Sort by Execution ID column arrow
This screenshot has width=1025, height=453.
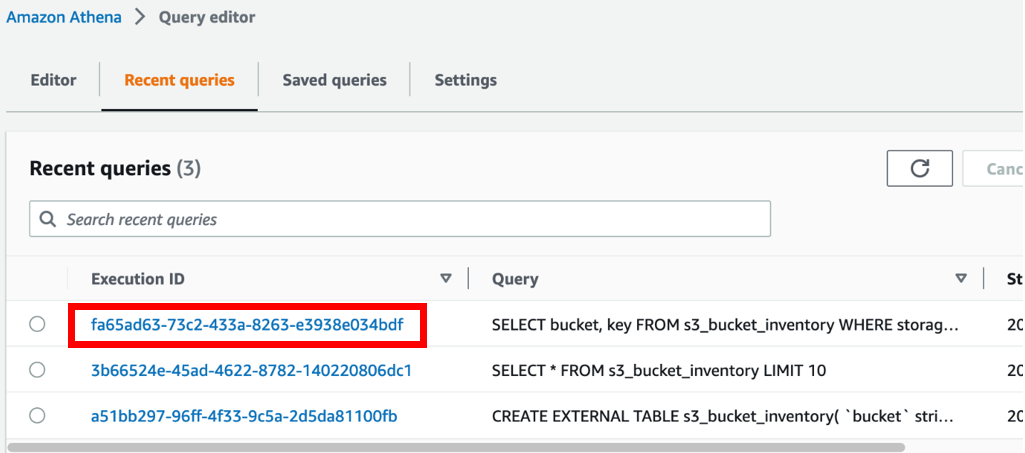(446, 278)
